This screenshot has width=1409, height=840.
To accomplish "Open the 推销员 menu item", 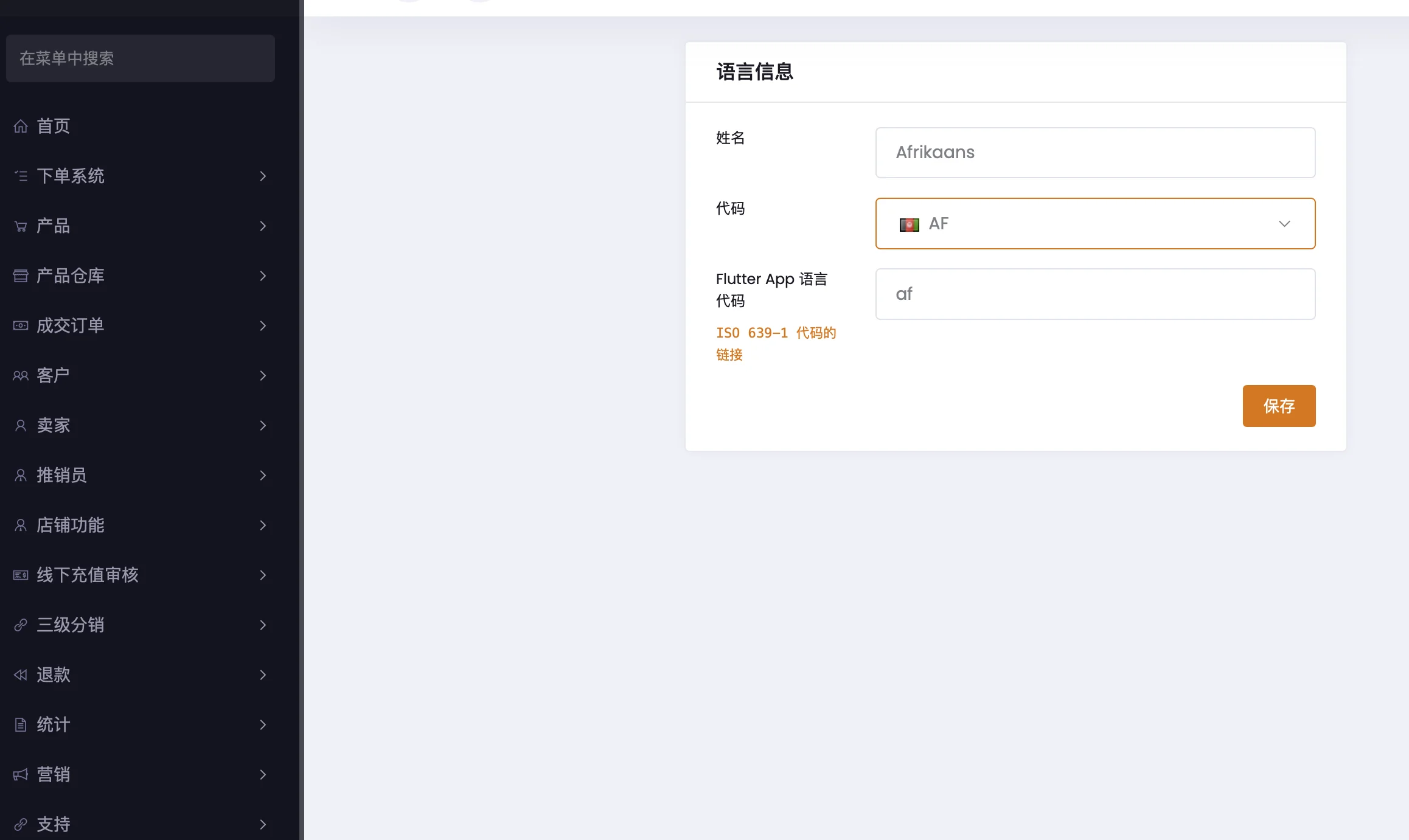I will pos(62,476).
